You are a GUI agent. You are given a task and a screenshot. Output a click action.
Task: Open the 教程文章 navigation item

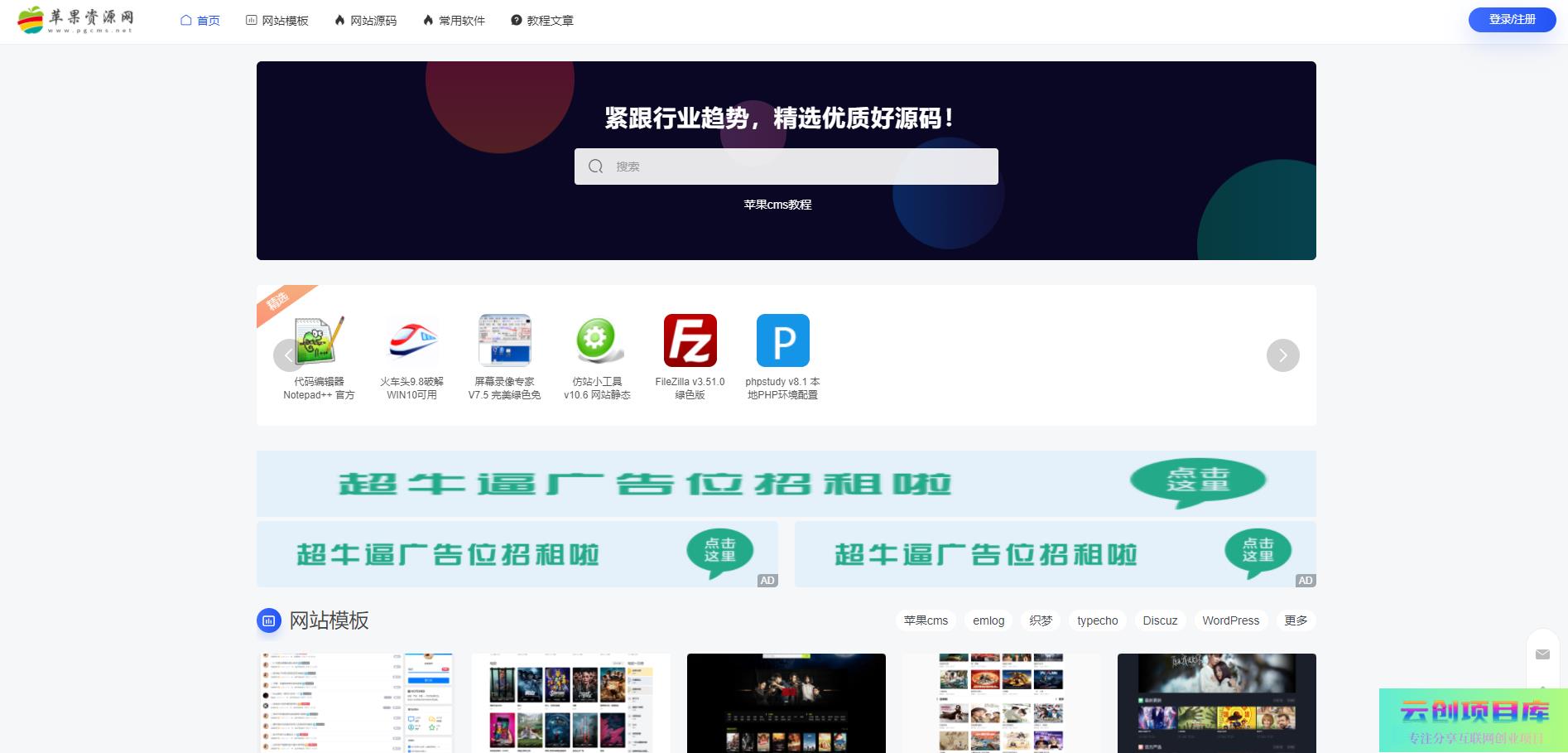(x=542, y=21)
